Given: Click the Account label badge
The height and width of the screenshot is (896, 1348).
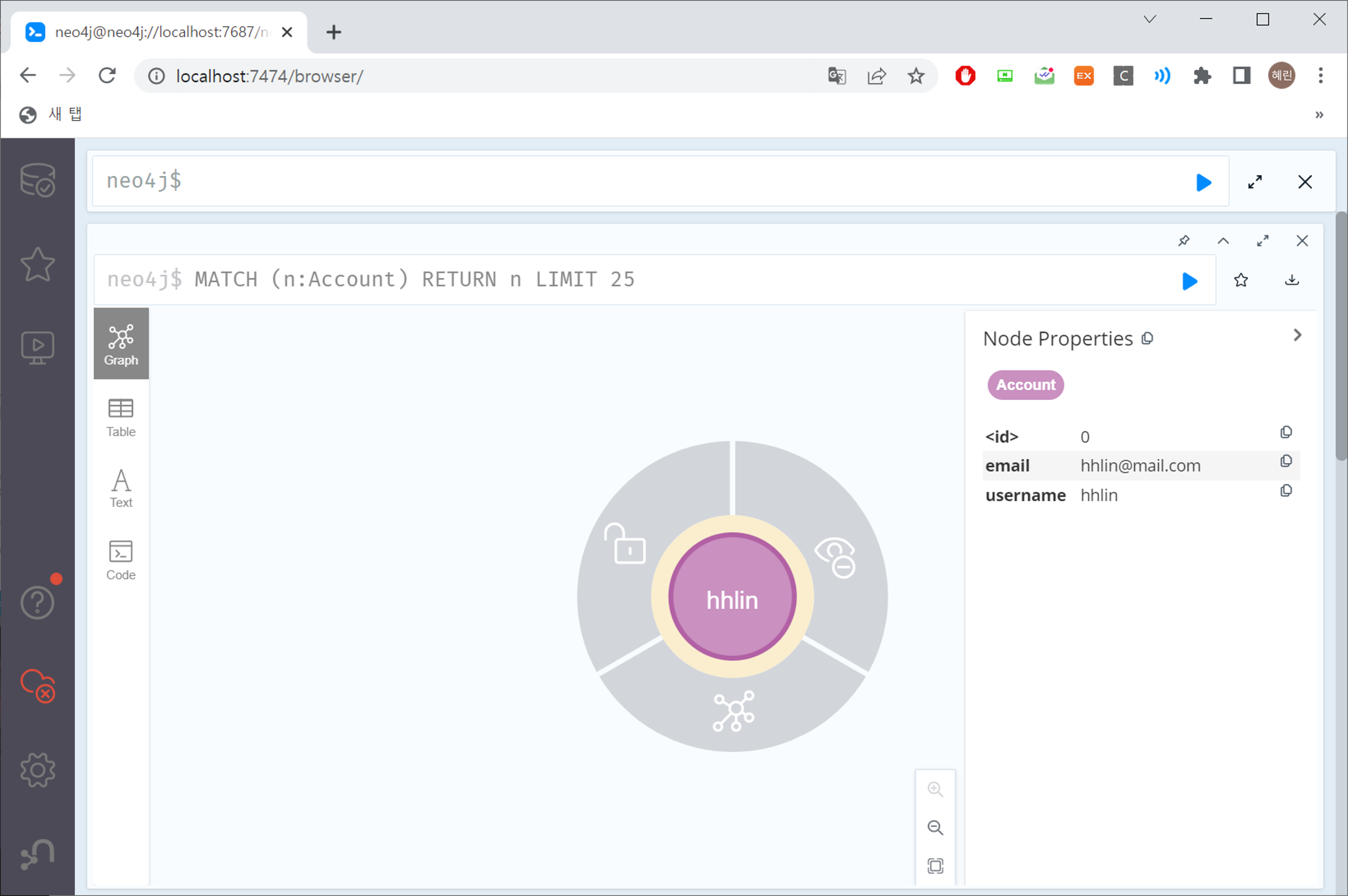Looking at the screenshot, I should 1025,384.
